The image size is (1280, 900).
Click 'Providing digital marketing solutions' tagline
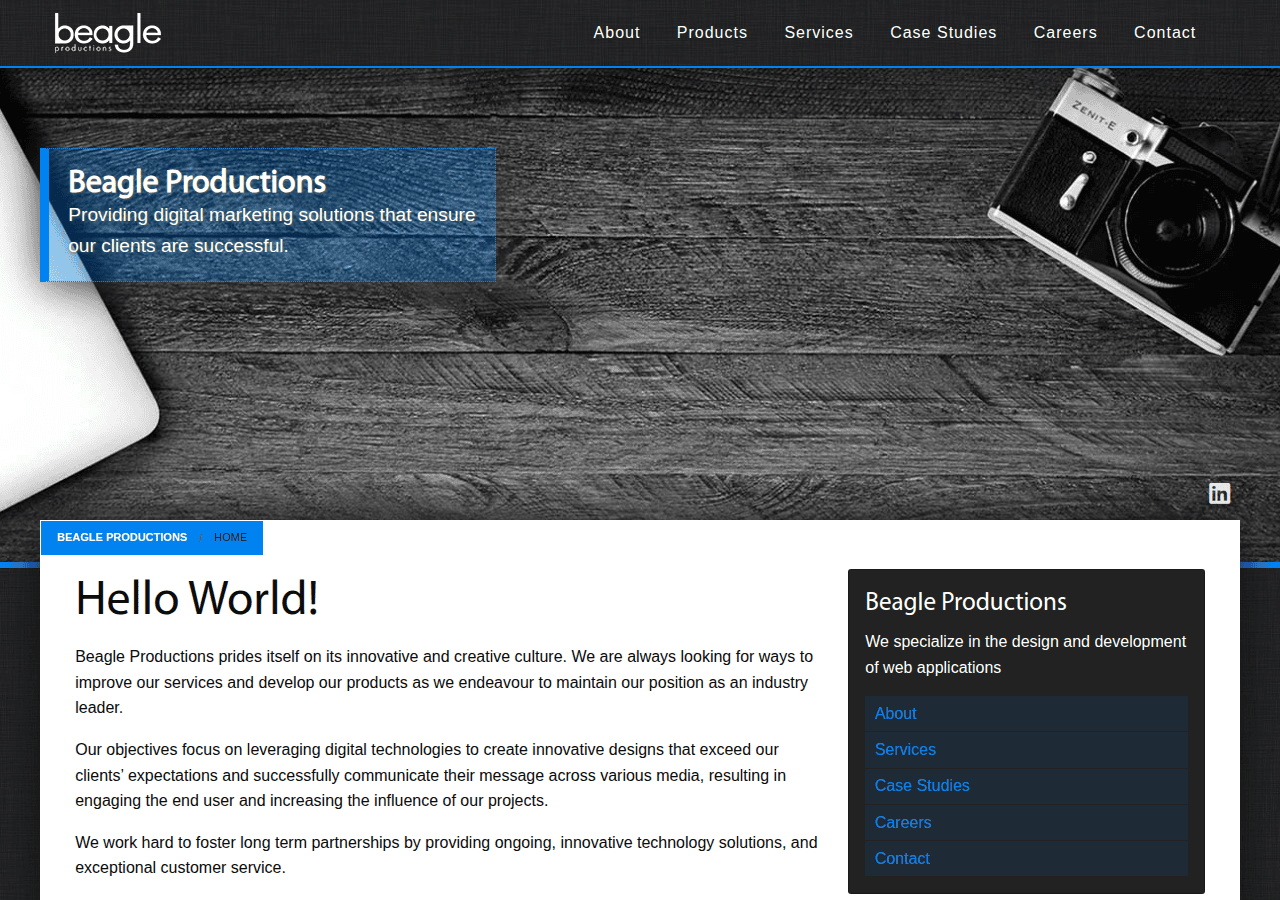coord(272,230)
